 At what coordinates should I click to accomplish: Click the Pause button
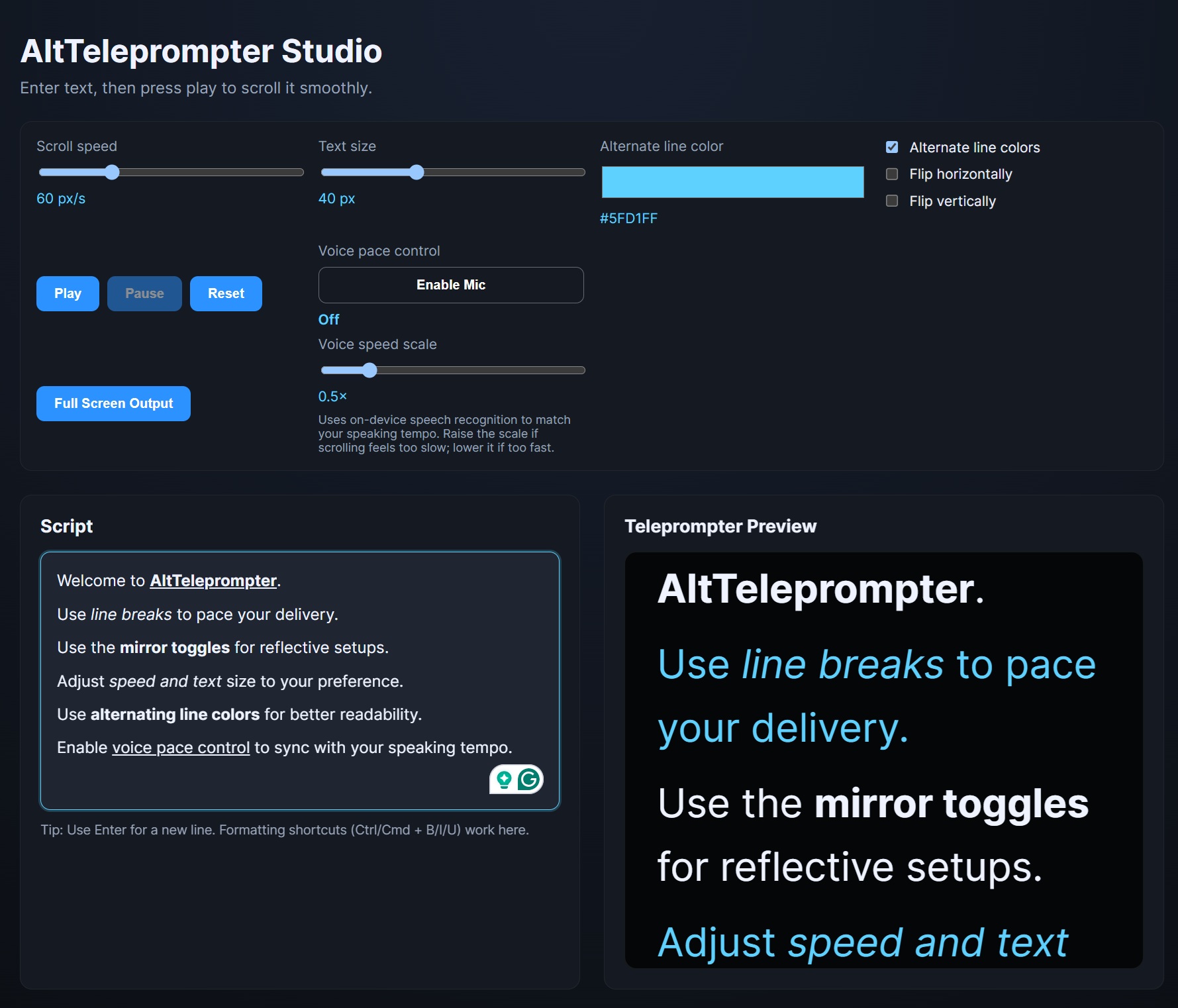(144, 293)
